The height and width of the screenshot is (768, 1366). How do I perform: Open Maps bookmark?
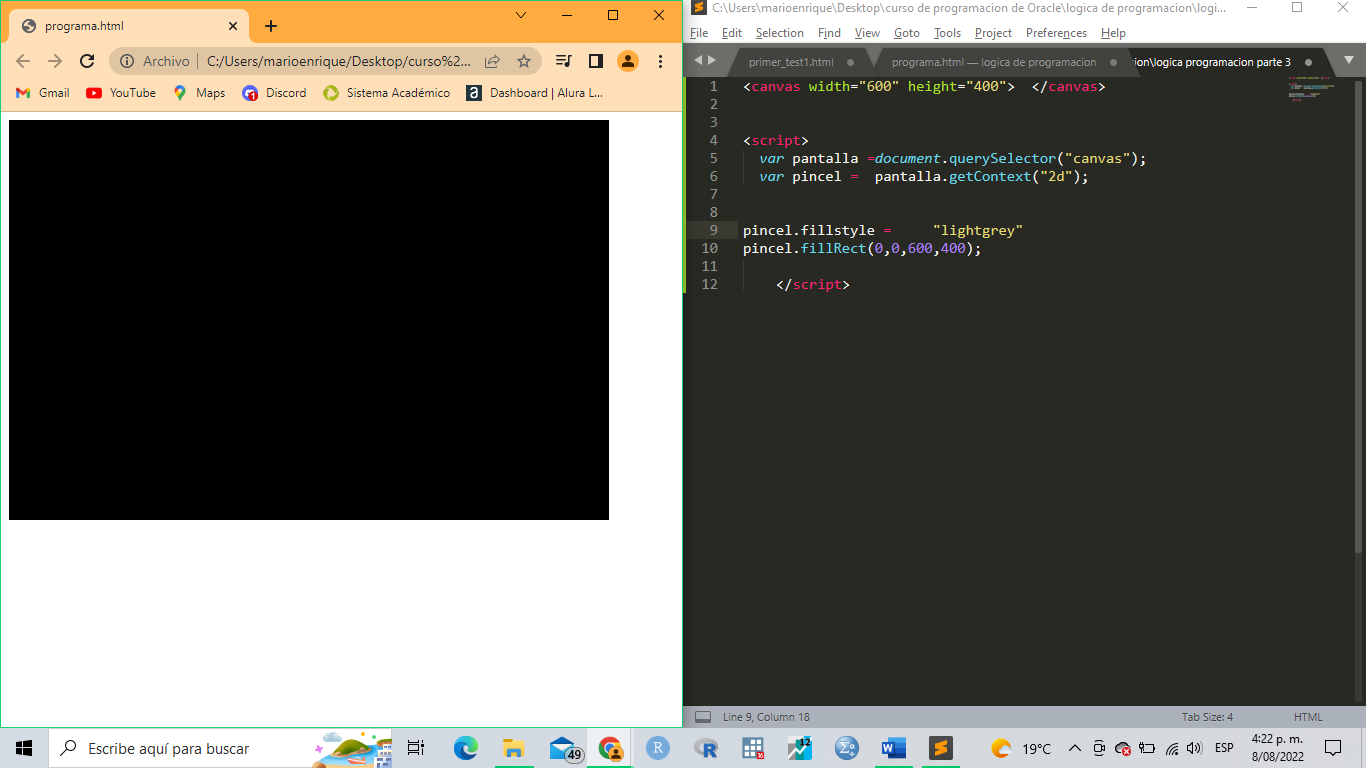(199, 93)
